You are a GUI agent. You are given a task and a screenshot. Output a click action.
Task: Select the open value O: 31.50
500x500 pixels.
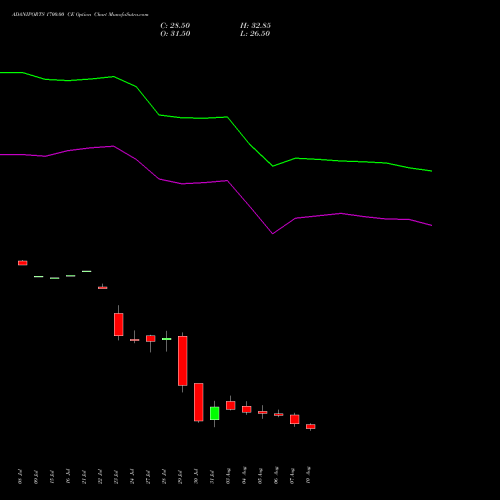tap(175, 34)
